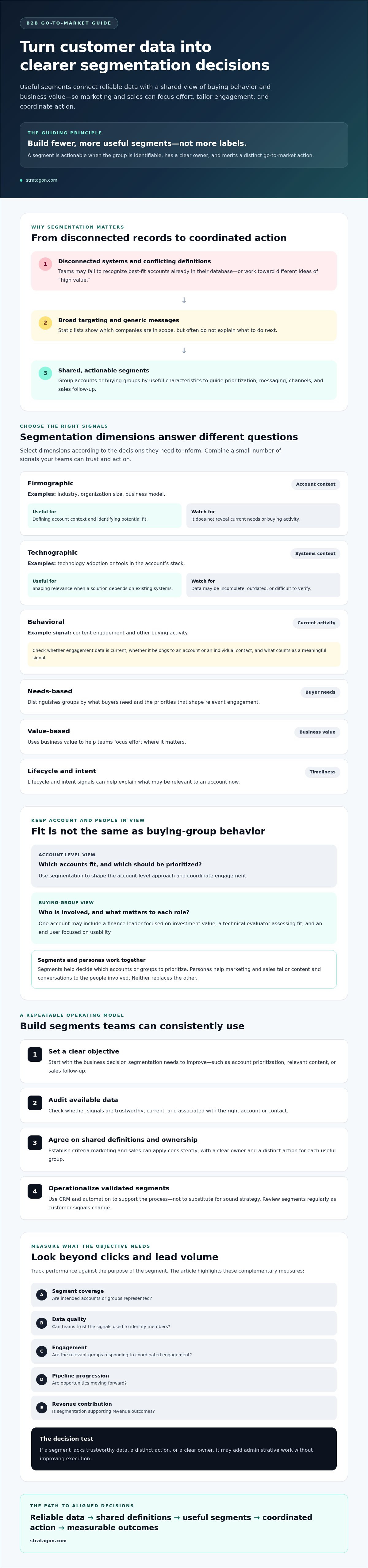Click the B2B Go-To-Market Guide pill
This screenshot has width=368, height=1568.
click(x=69, y=23)
